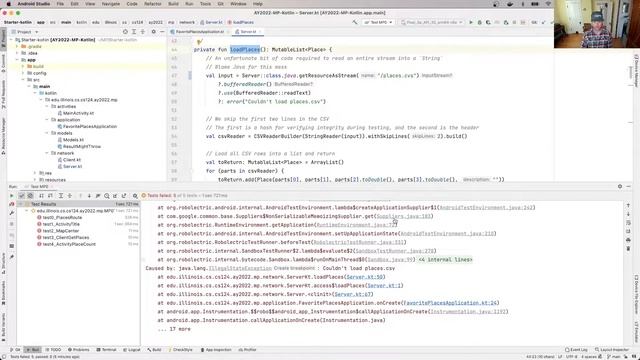Open the Navigate menu
The image size is (640, 360).
coord(111,4)
